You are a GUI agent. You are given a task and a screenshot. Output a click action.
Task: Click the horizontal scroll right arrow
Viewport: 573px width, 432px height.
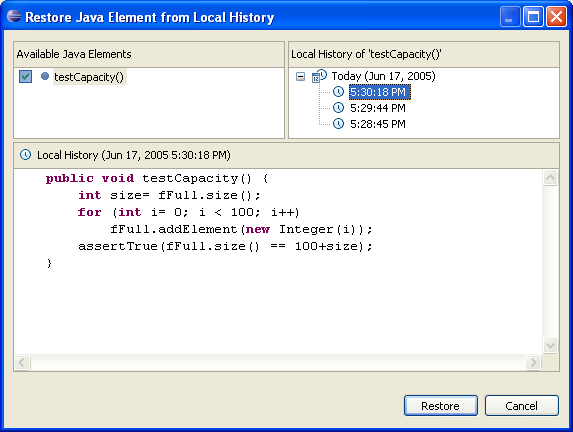(533, 362)
